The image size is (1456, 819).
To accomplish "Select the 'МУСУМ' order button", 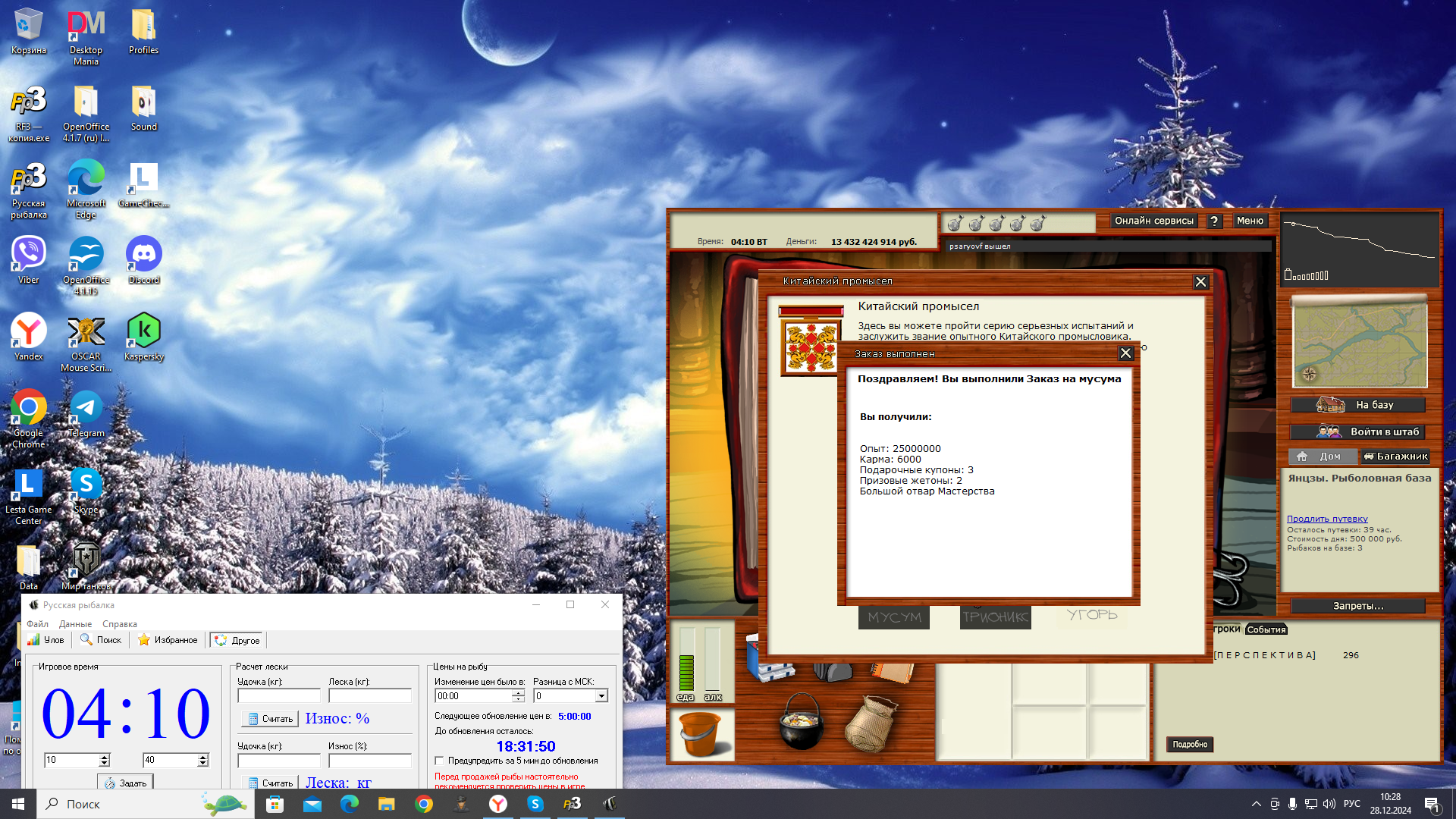I will [x=894, y=617].
